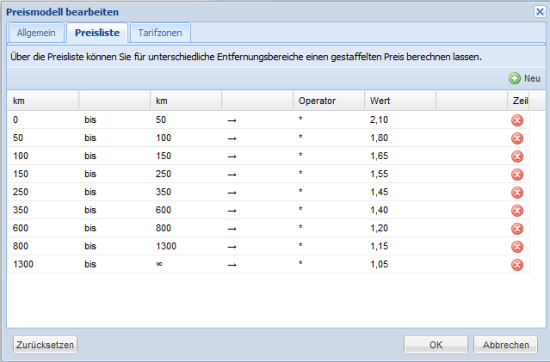550x362 pixels.
Task: Select the Wert cell 1,20
Action: pyautogui.click(x=400, y=228)
